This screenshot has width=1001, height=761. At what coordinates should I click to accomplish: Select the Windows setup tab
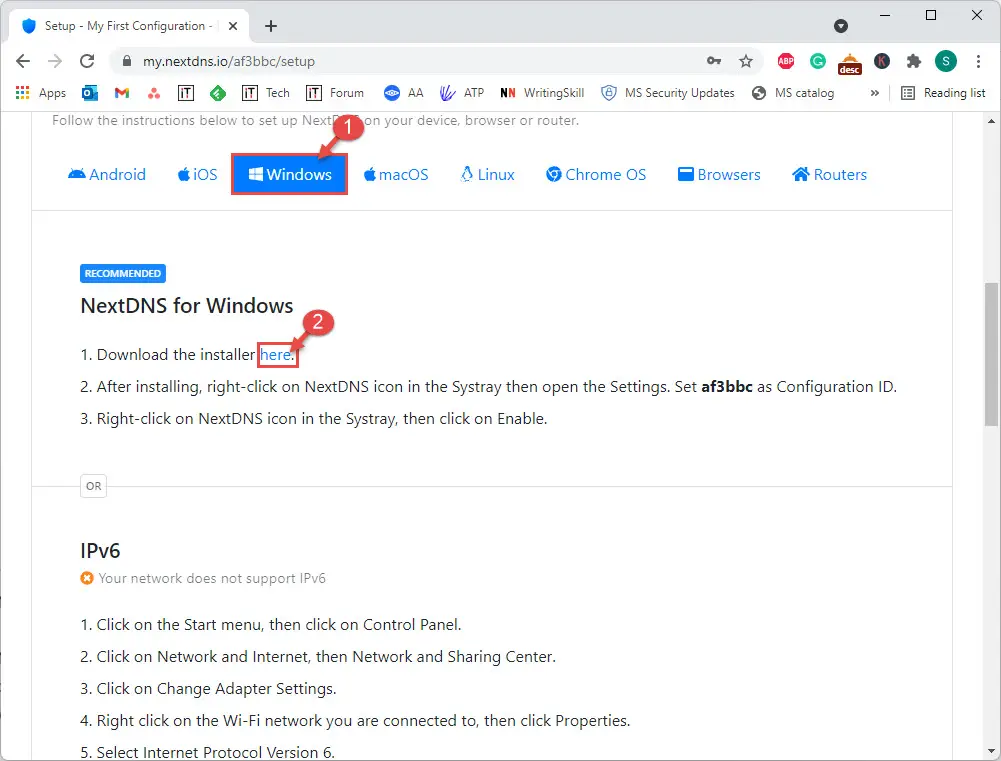[x=290, y=174]
